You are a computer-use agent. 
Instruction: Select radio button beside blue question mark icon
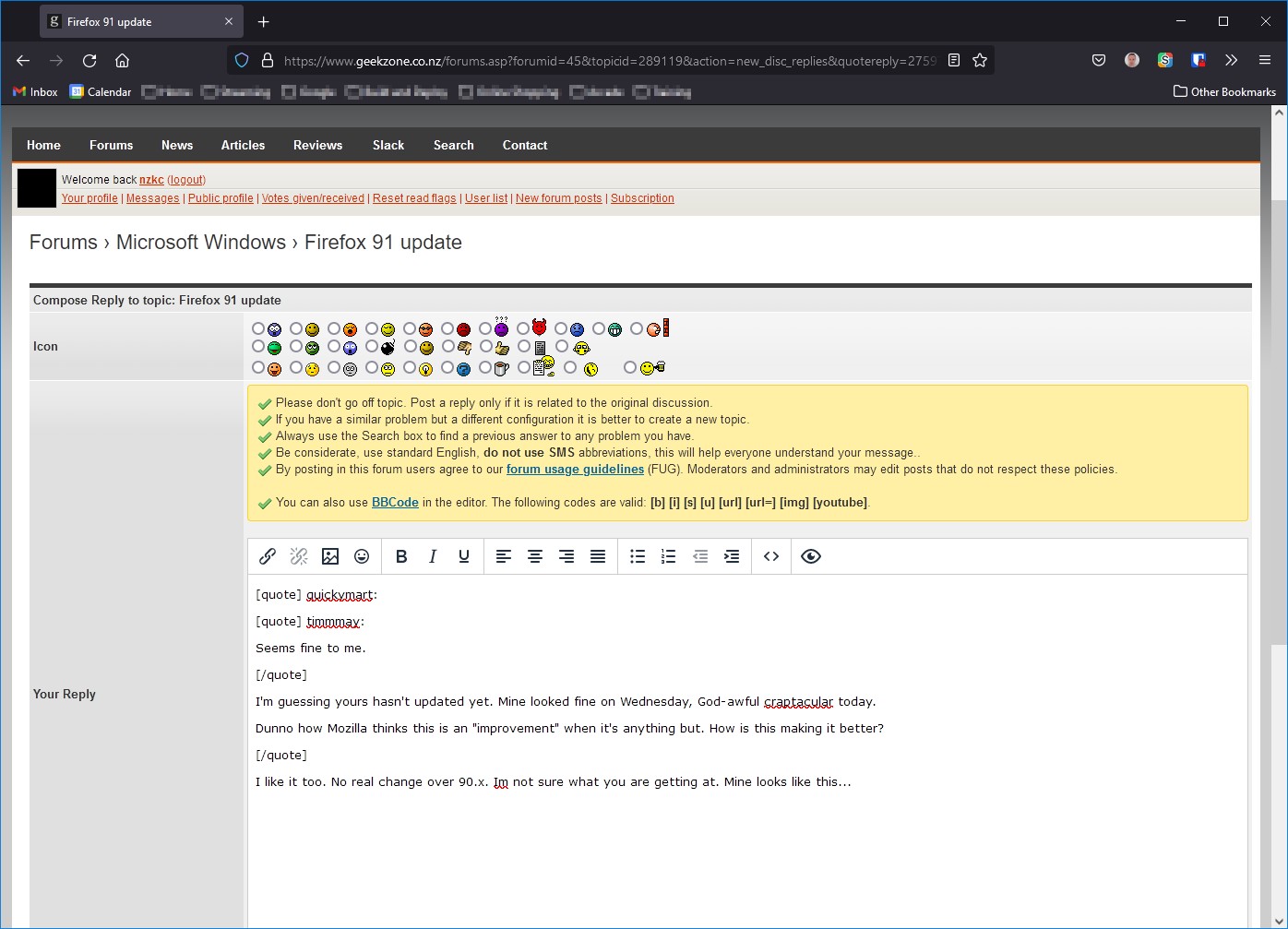click(447, 367)
